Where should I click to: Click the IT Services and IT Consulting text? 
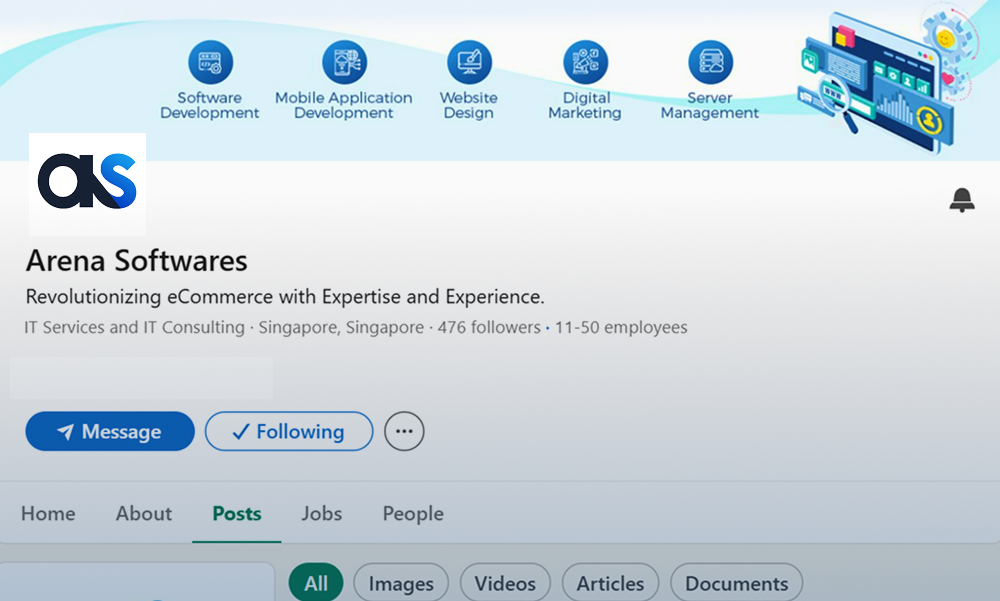click(x=135, y=327)
